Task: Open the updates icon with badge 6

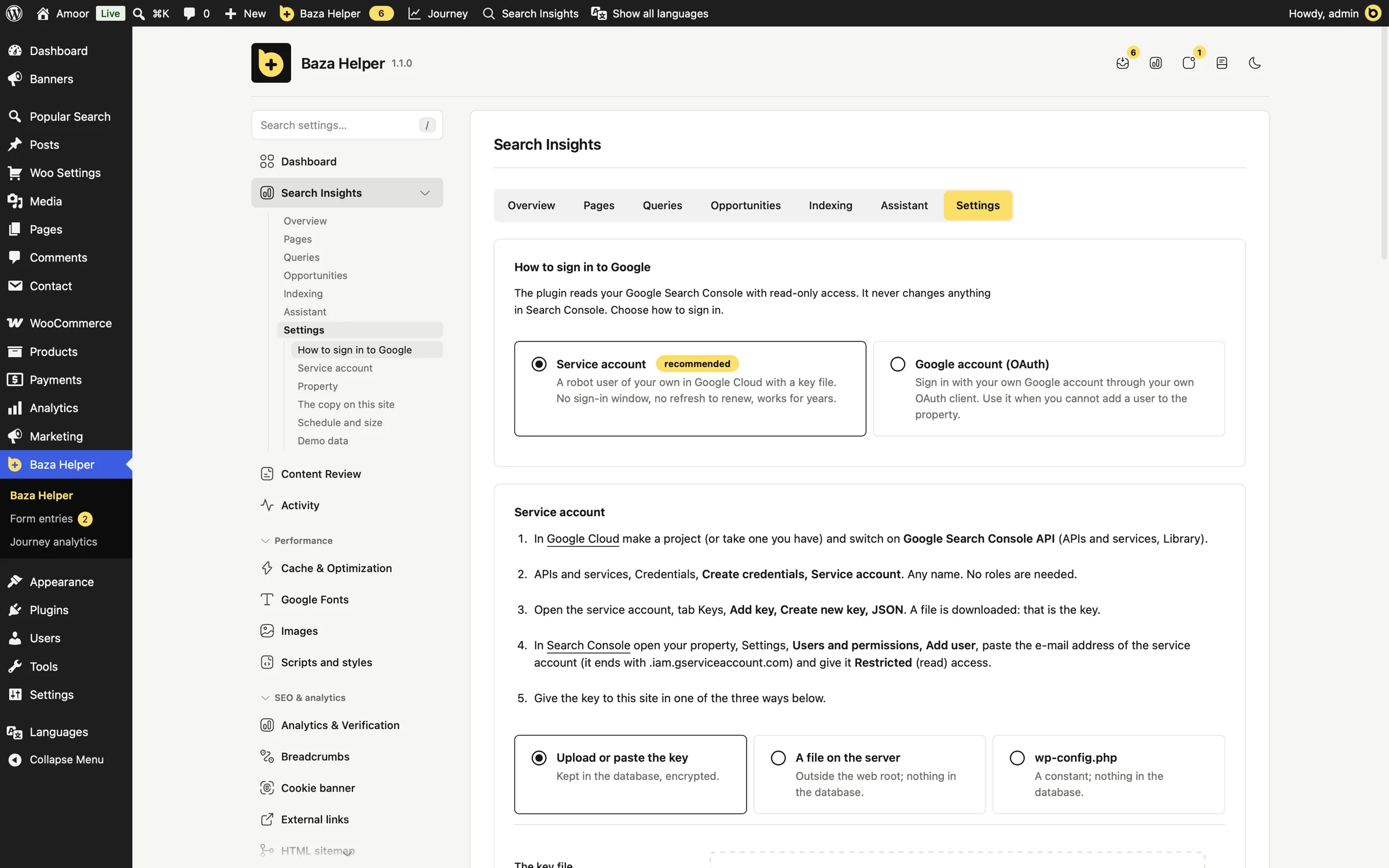Action: tap(1123, 62)
